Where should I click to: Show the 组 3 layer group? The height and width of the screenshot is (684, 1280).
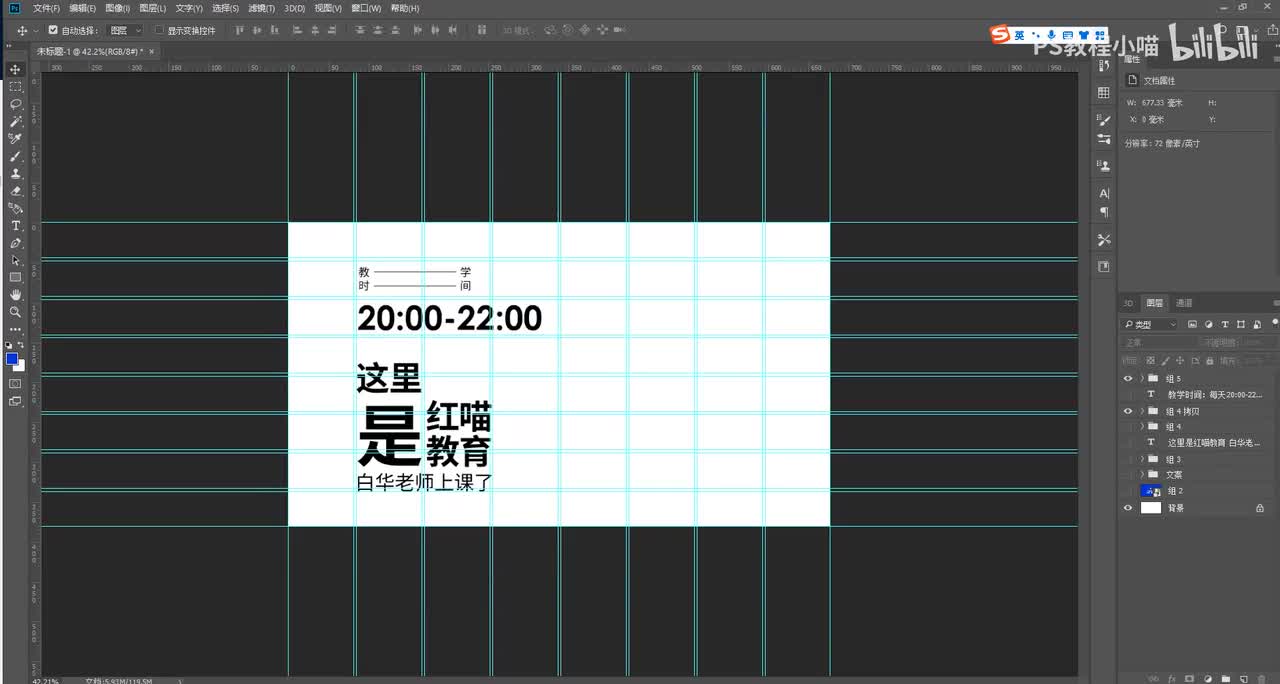(x=1129, y=459)
